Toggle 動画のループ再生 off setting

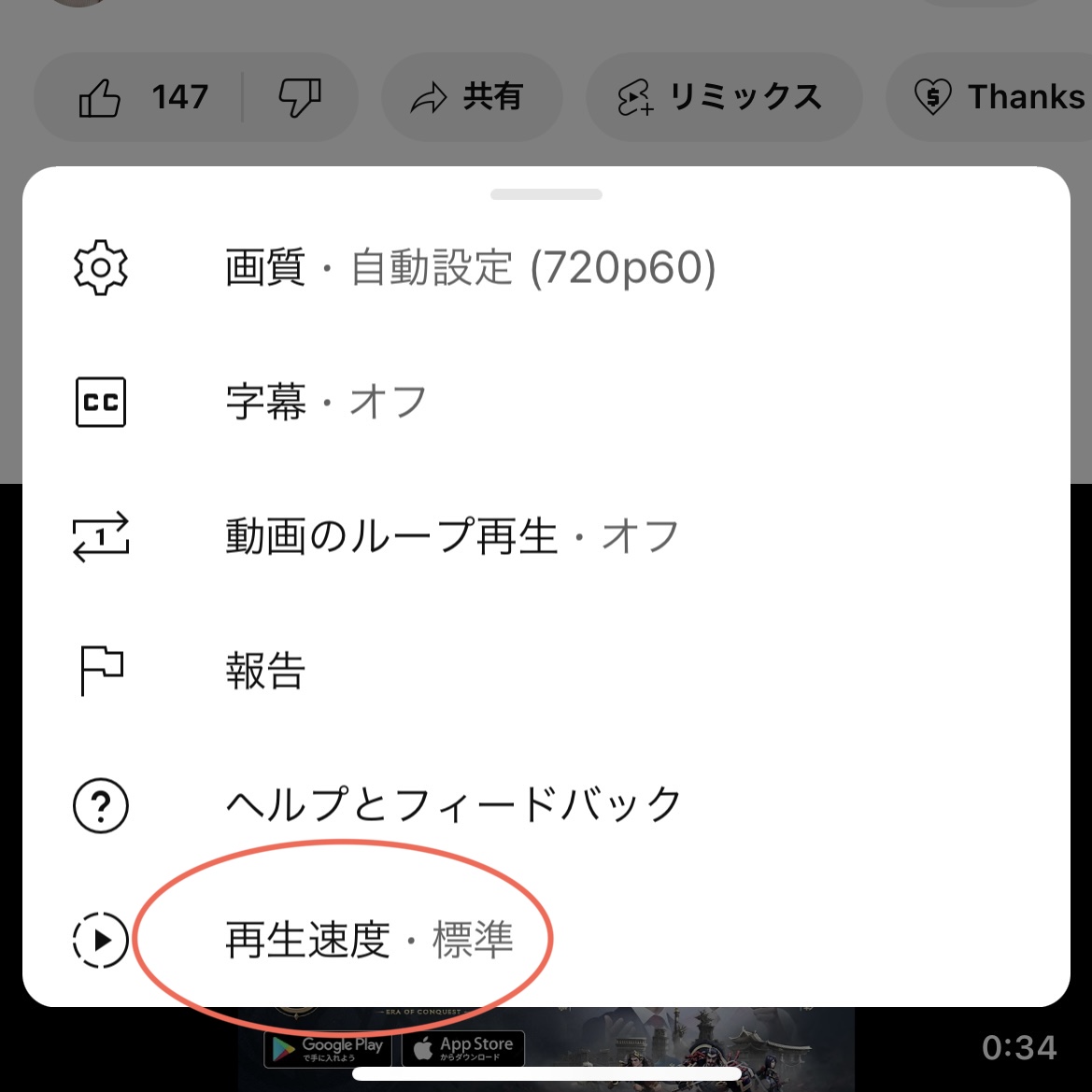pyautogui.click(x=546, y=536)
